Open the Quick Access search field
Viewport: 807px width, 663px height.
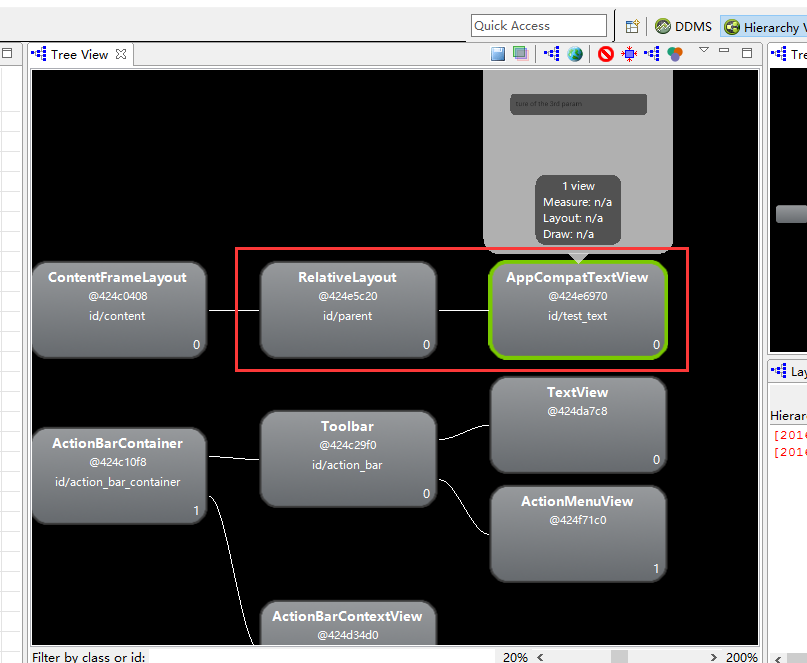tap(539, 25)
